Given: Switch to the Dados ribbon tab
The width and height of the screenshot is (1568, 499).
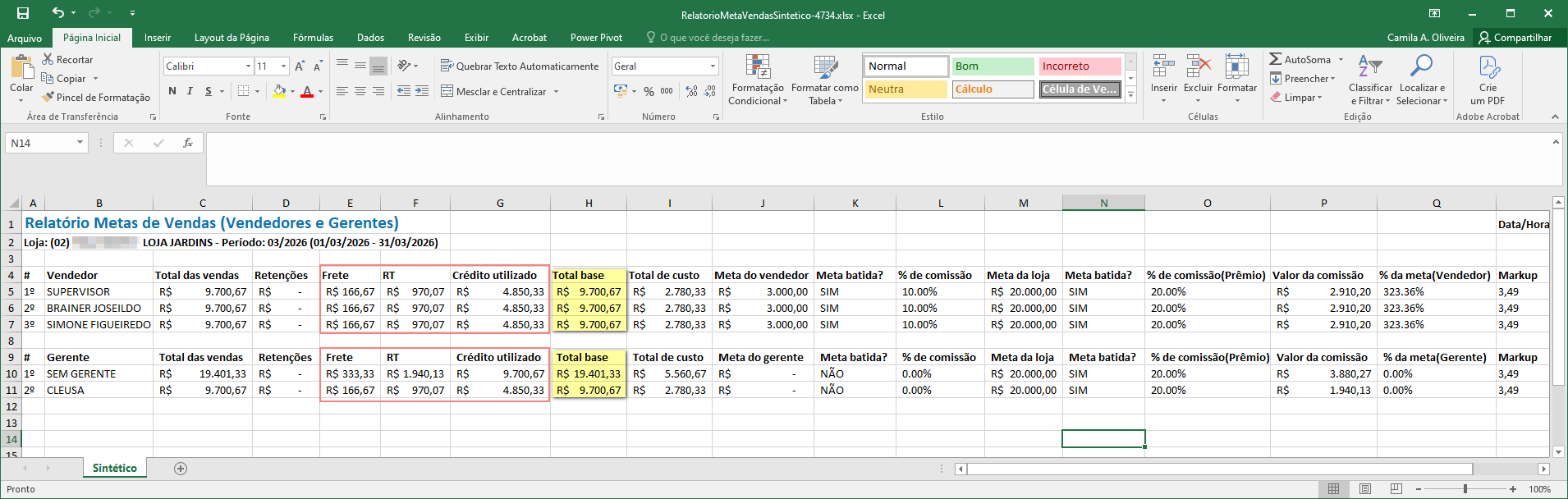Looking at the screenshot, I should pos(370,38).
